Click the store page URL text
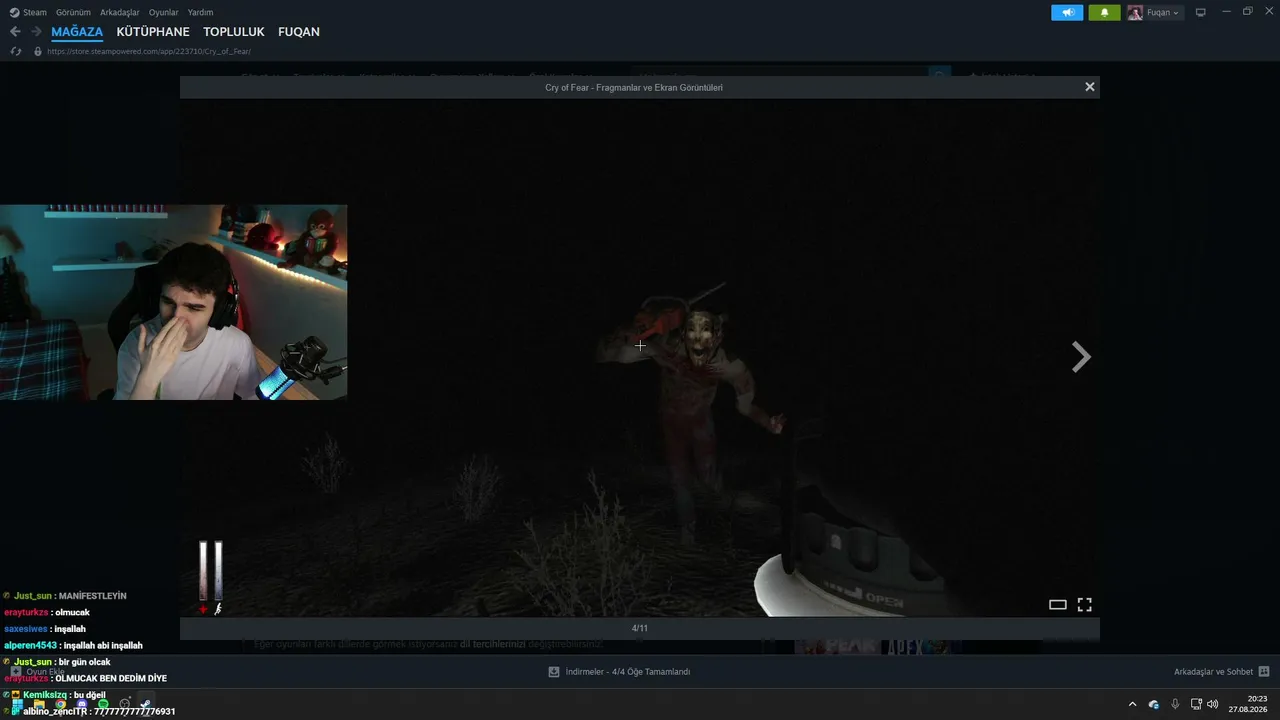The width and height of the screenshot is (1280, 720). pyautogui.click(x=149, y=51)
